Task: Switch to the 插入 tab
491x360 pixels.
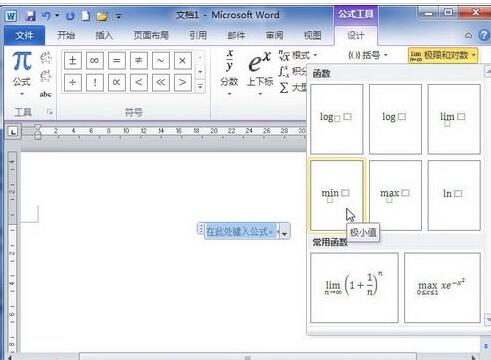Action: click(x=104, y=35)
